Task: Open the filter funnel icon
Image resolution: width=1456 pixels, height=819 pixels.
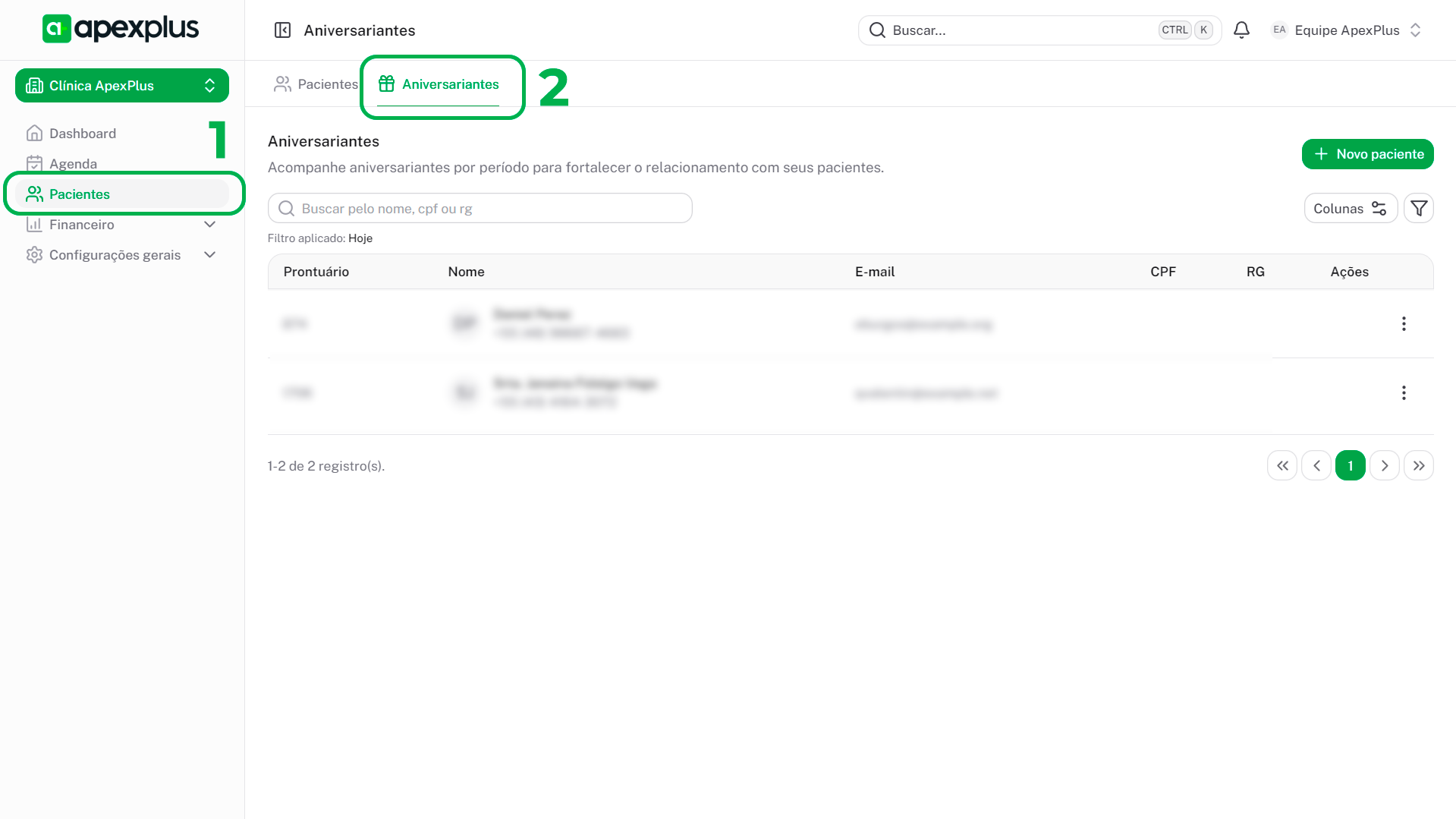Action: click(x=1418, y=209)
